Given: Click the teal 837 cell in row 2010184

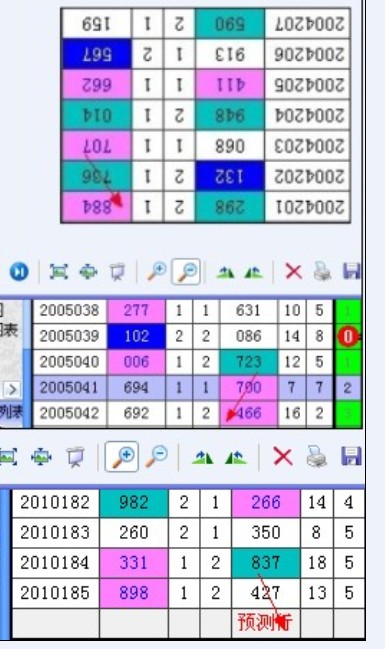Looking at the screenshot, I should pos(266,562).
